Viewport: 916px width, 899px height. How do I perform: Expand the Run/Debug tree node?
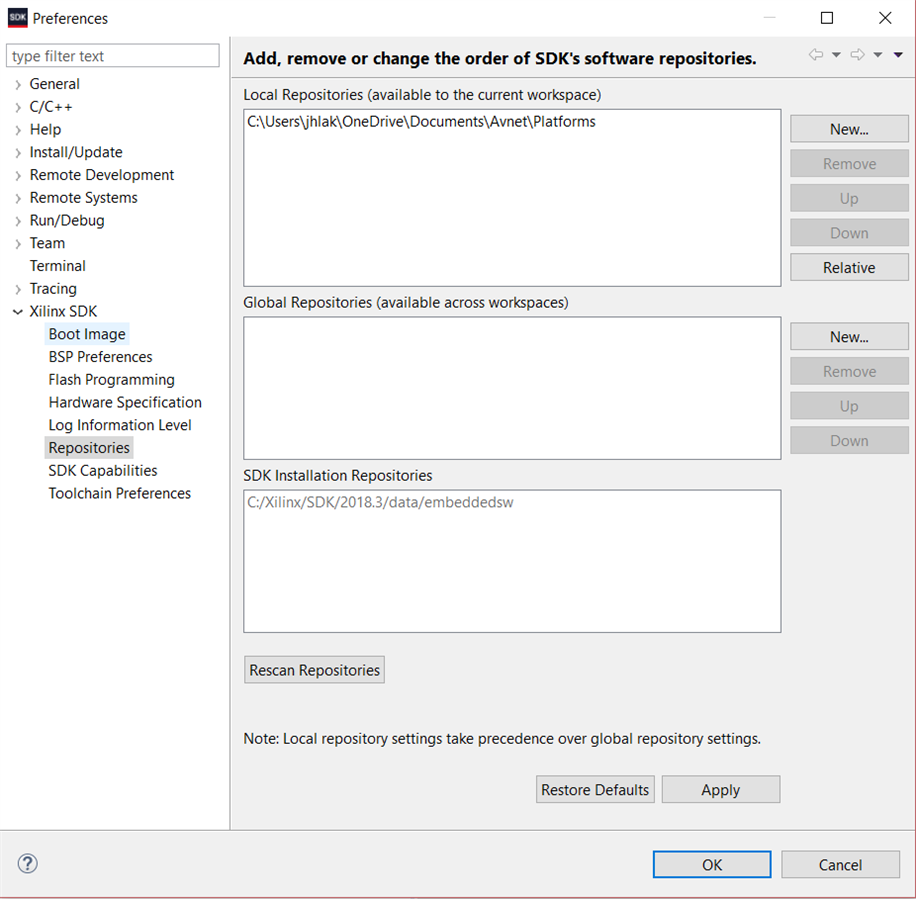pyautogui.click(x=18, y=221)
